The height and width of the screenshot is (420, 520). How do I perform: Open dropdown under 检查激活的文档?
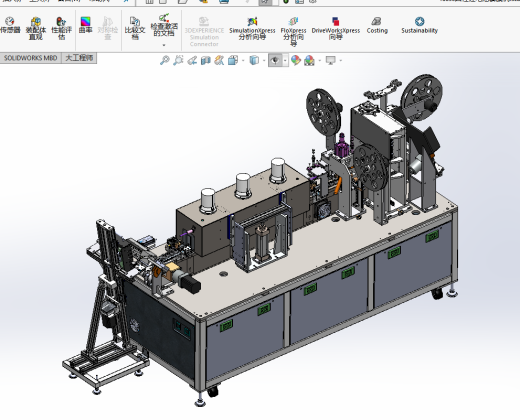tap(164, 45)
